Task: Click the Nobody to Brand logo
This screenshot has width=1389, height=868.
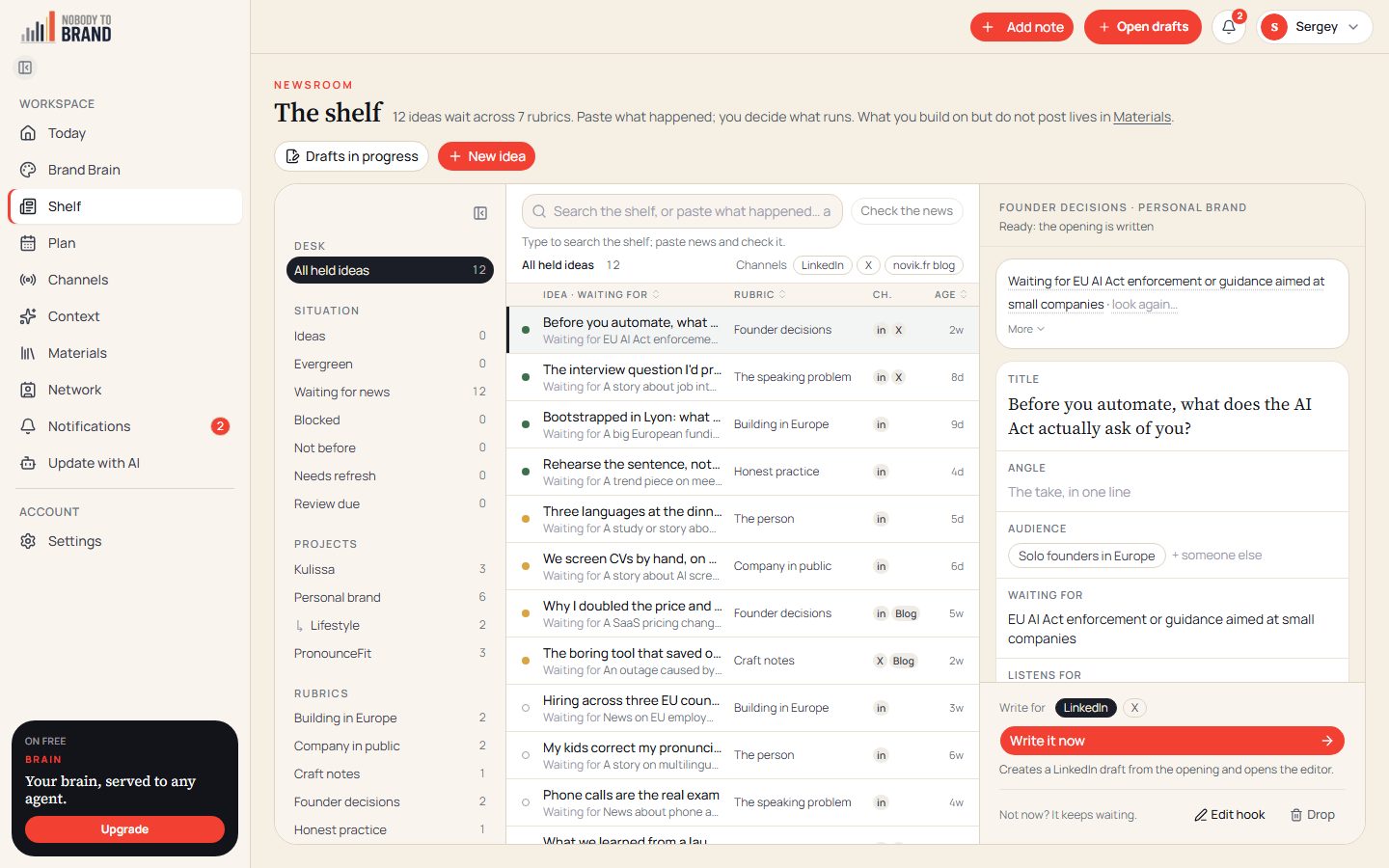Action: click(x=66, y=28)
